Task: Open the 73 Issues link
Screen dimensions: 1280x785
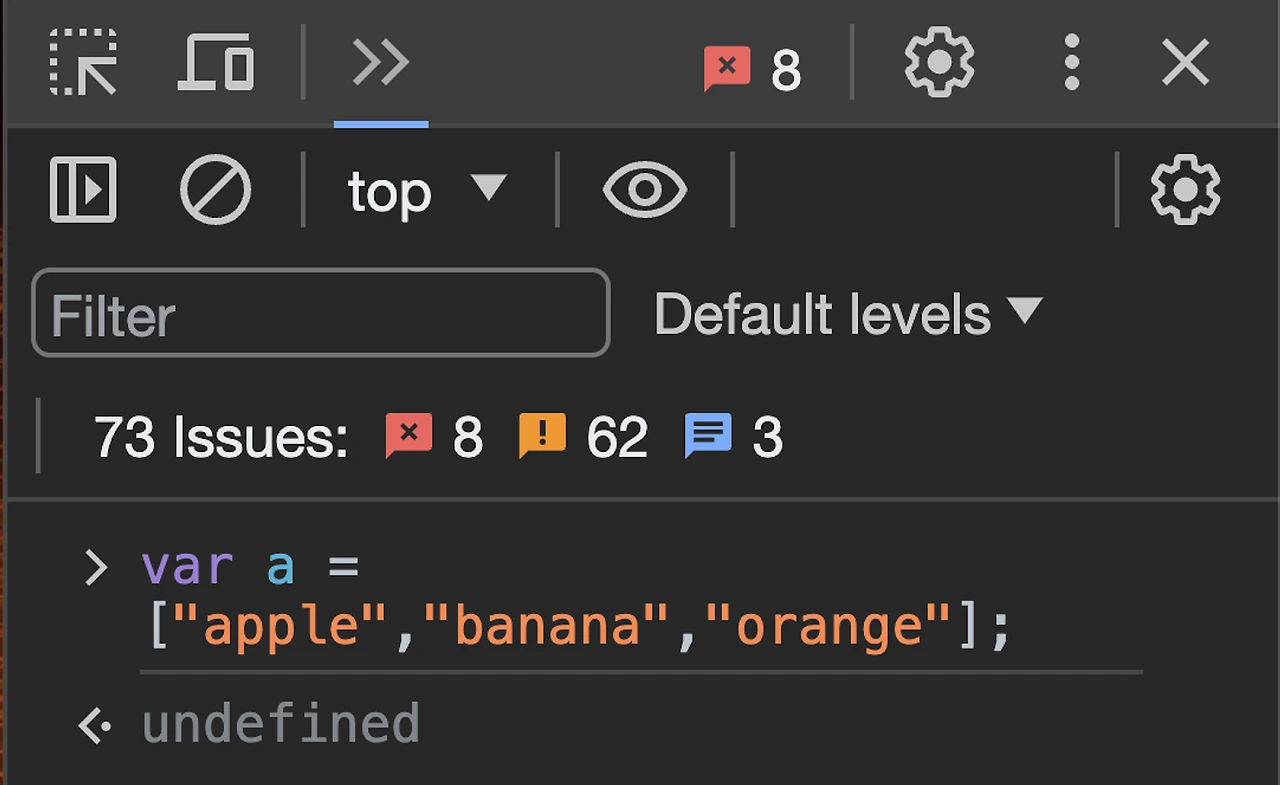Action: pyautogui.click(x=220, y=437)
